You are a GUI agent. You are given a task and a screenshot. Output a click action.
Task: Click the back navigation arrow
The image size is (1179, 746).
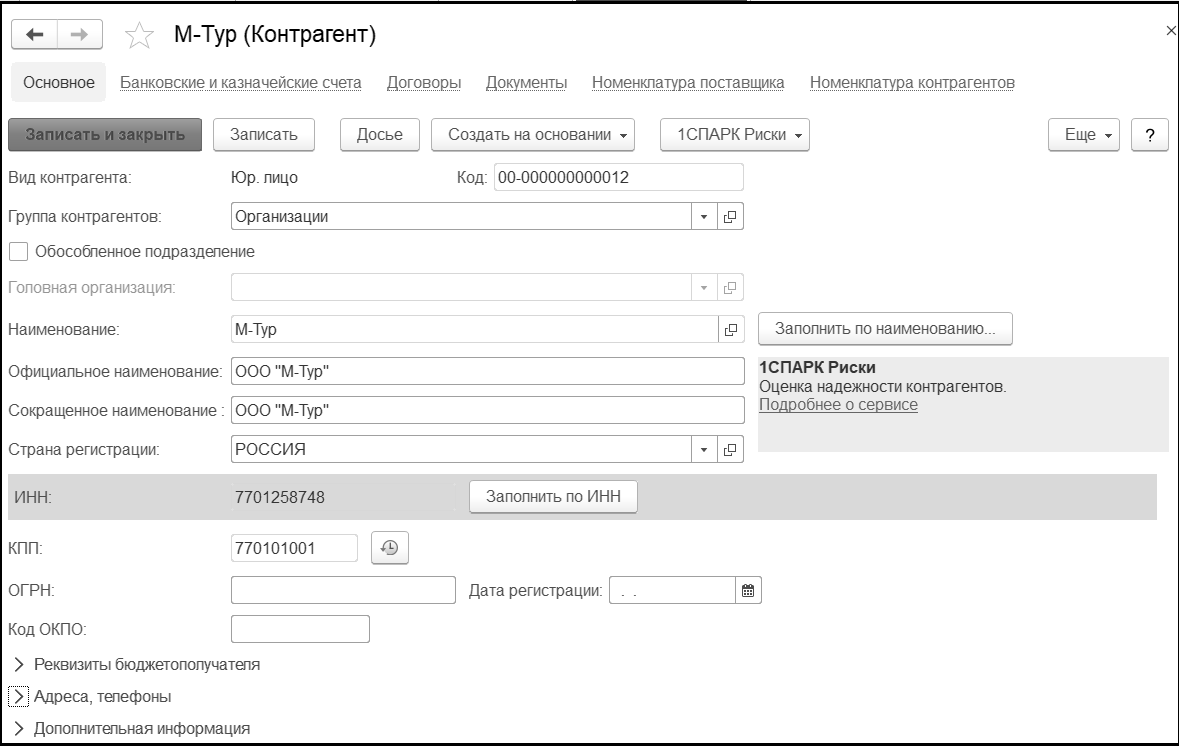(x=35, y=35)
